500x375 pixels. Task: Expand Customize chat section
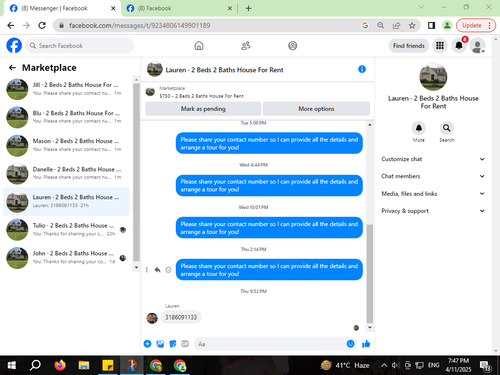pyautogui.click(x=433, y=159)
